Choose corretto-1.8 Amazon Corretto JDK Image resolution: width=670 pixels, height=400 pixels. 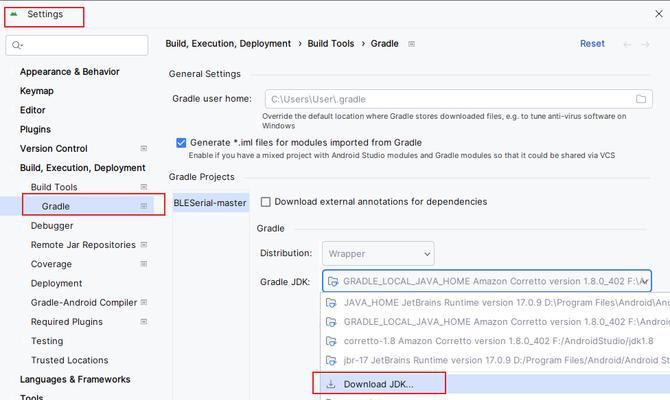(x=496, y=341)
